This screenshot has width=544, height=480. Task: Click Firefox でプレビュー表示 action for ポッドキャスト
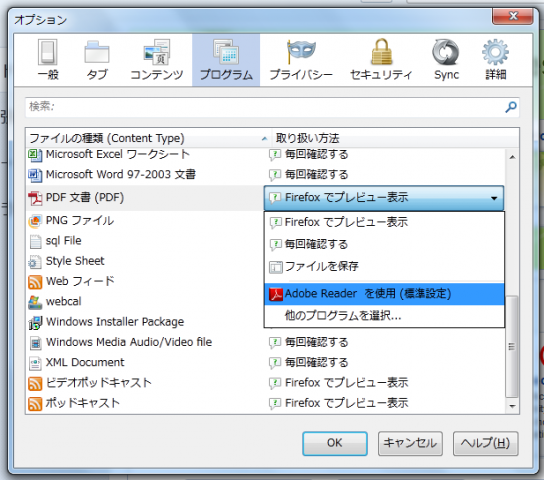[x=339, y=403]
